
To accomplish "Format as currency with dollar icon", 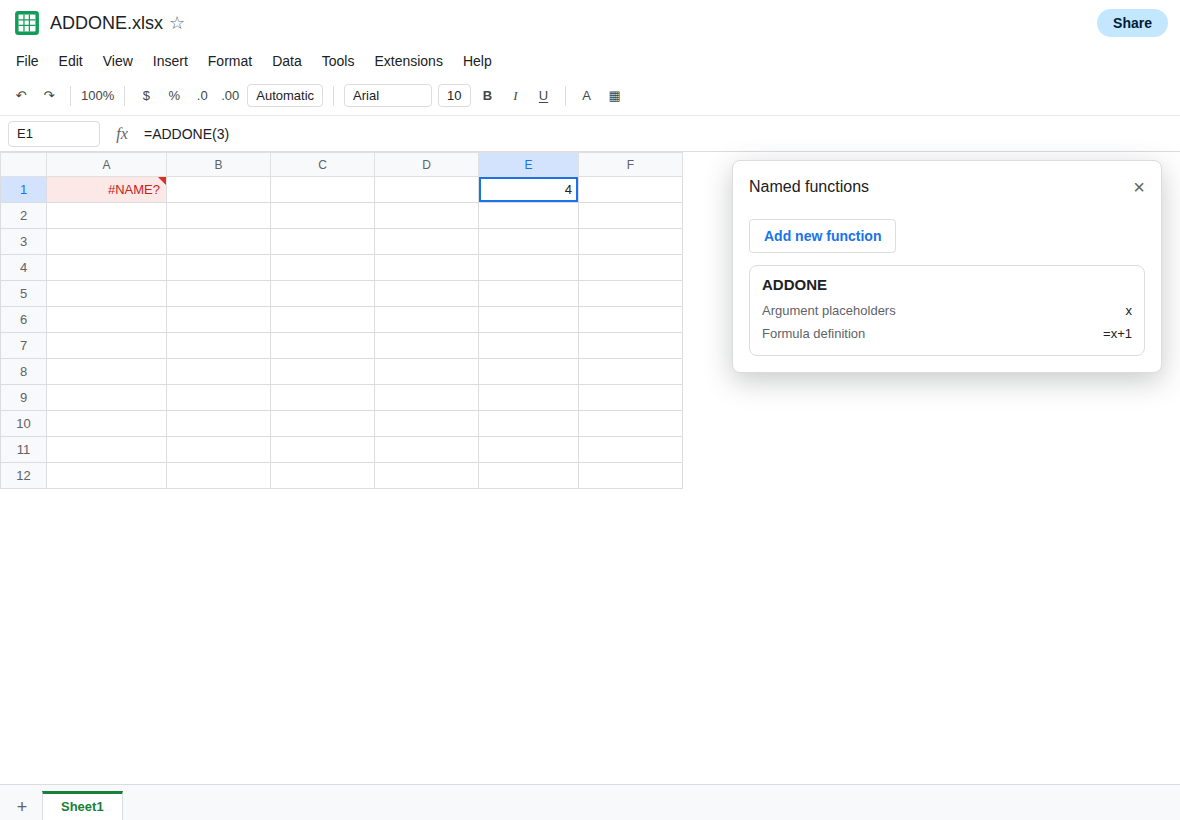I will (x=146, y=96).
